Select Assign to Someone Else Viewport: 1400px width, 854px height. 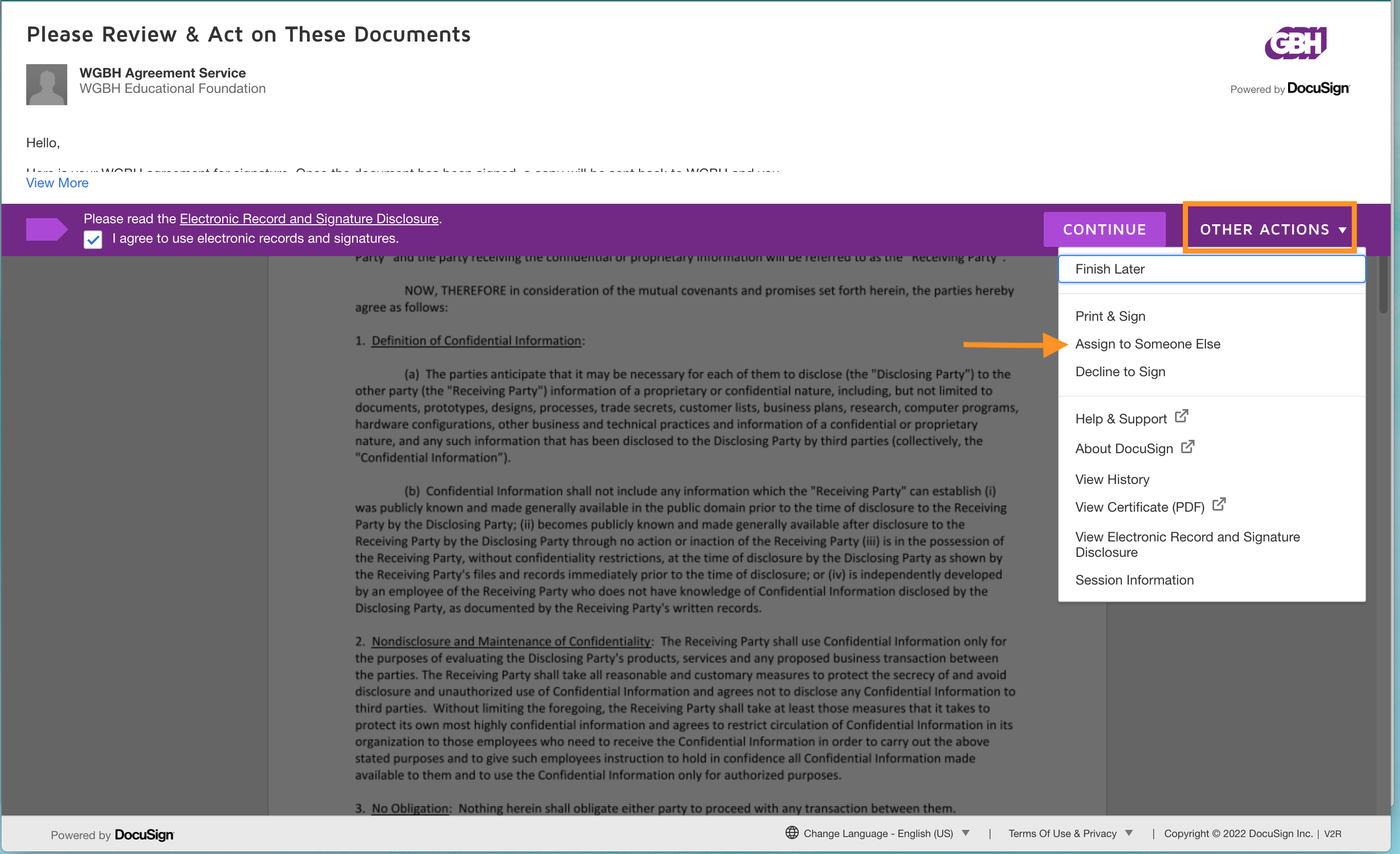(x=1148, y=344)
